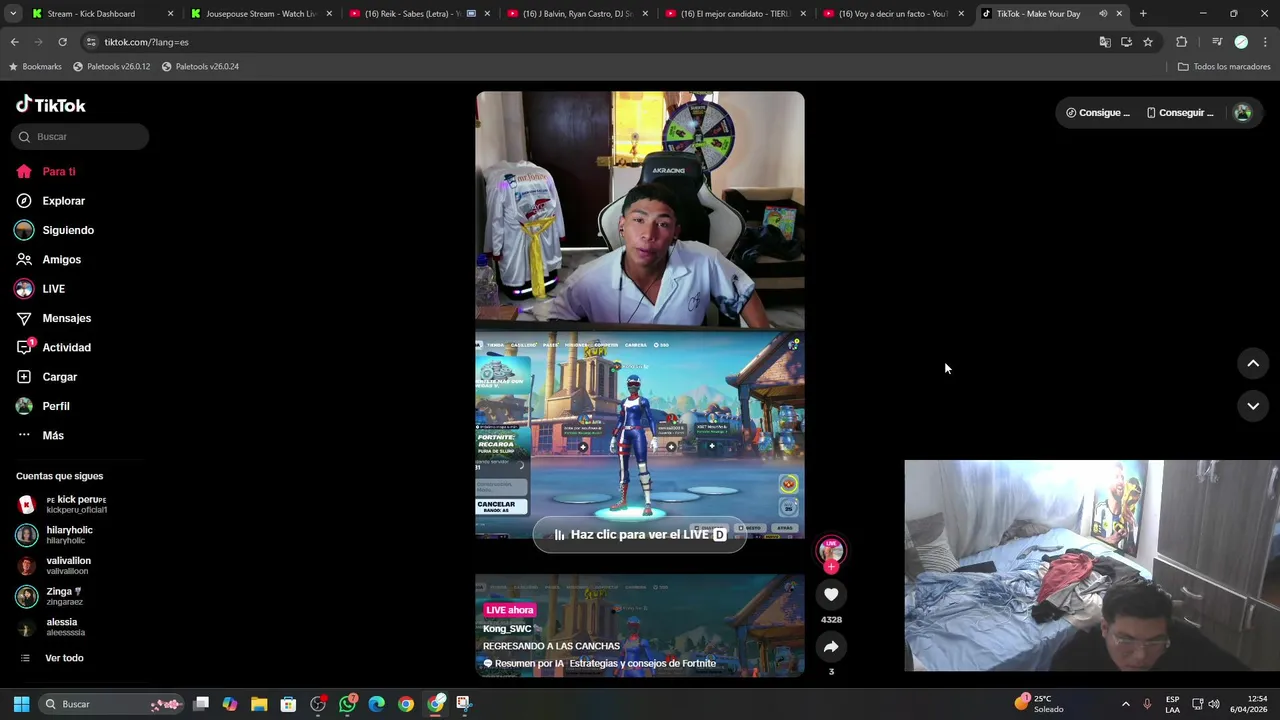Open the Extensions puzzle icon
The image size is (1280, 720).
(x=1182, y=42)
